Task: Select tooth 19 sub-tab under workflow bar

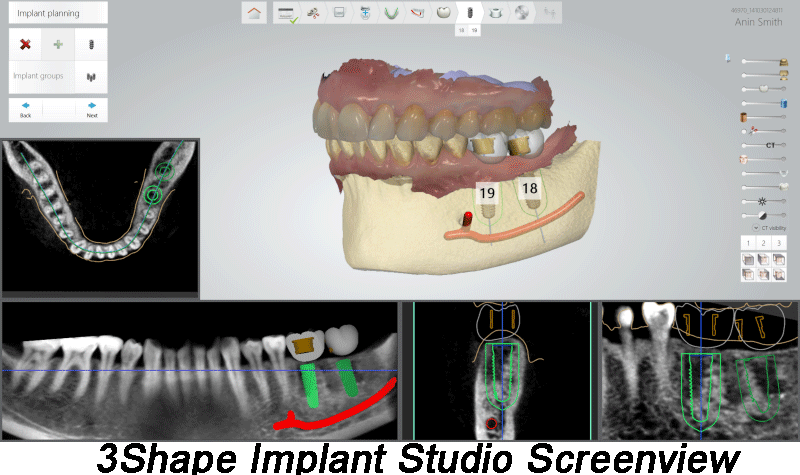Action: pos(474,31)
